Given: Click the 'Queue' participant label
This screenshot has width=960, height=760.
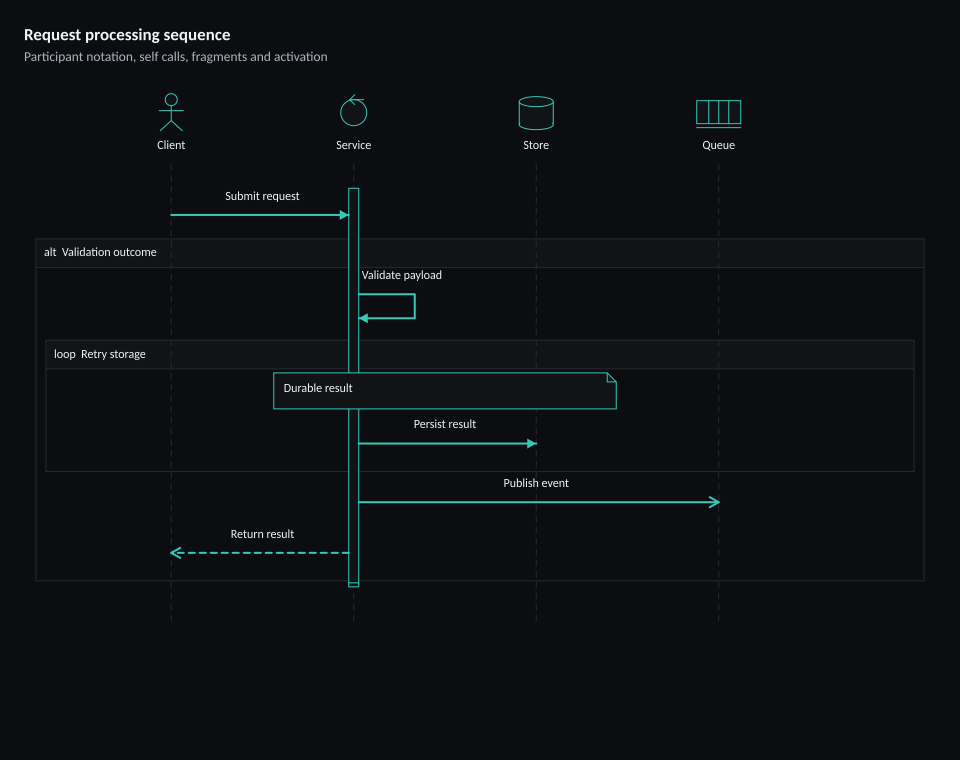Looking at the screenshot, I should tap(718, 145).
